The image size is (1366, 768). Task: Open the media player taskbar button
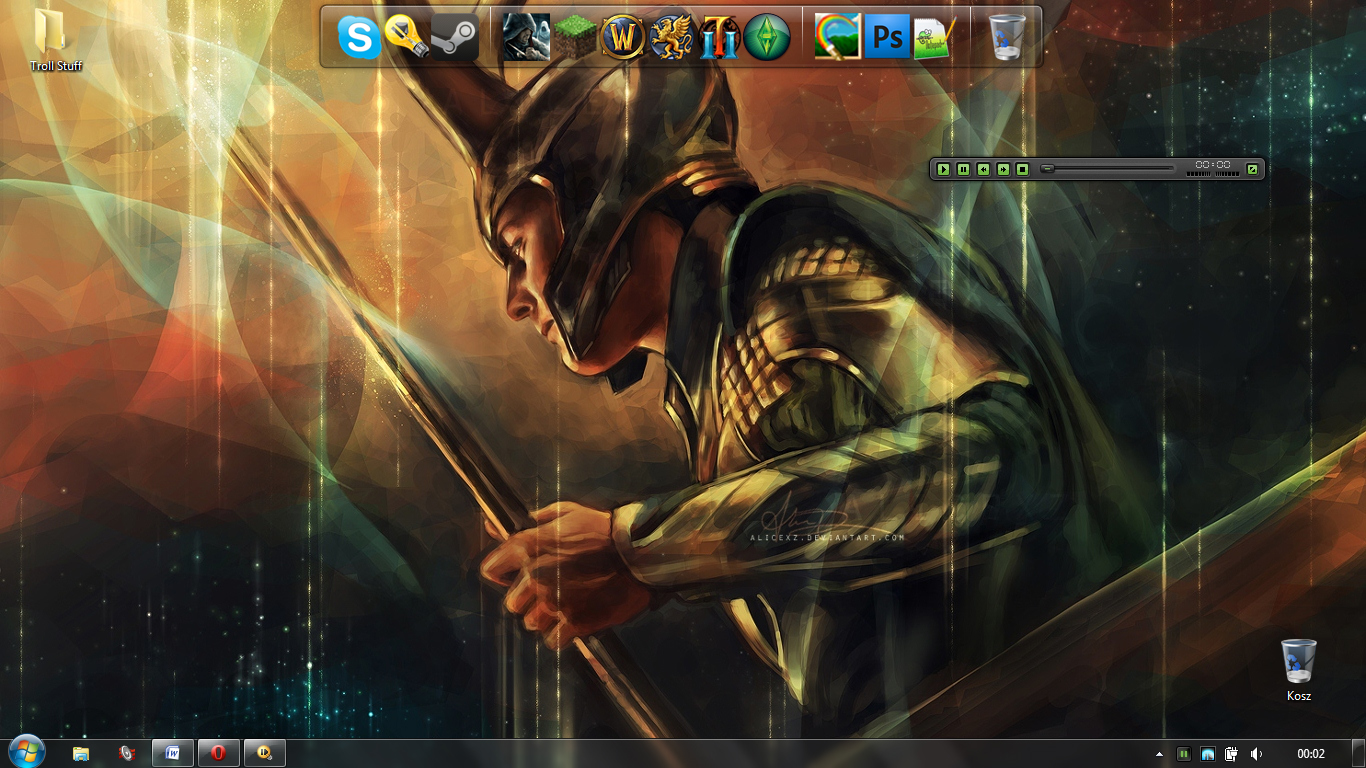(264, 753)
